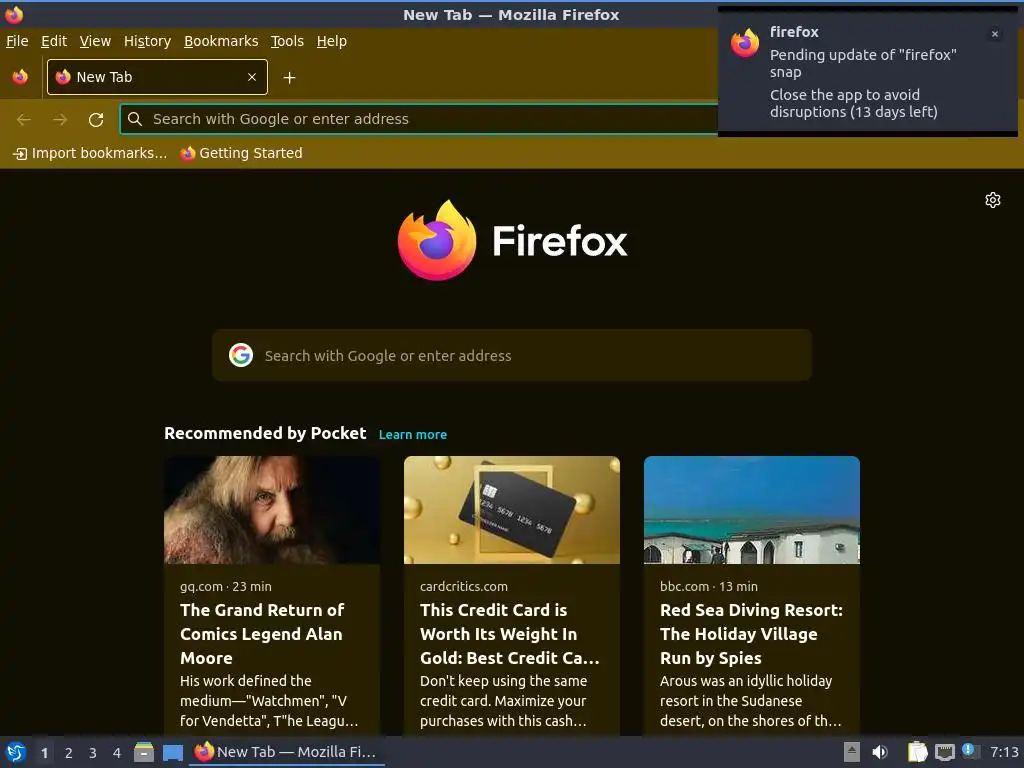1024x768 pixels.
Task: Focus the toolbar address bar
Action: [x=419, y=119]
